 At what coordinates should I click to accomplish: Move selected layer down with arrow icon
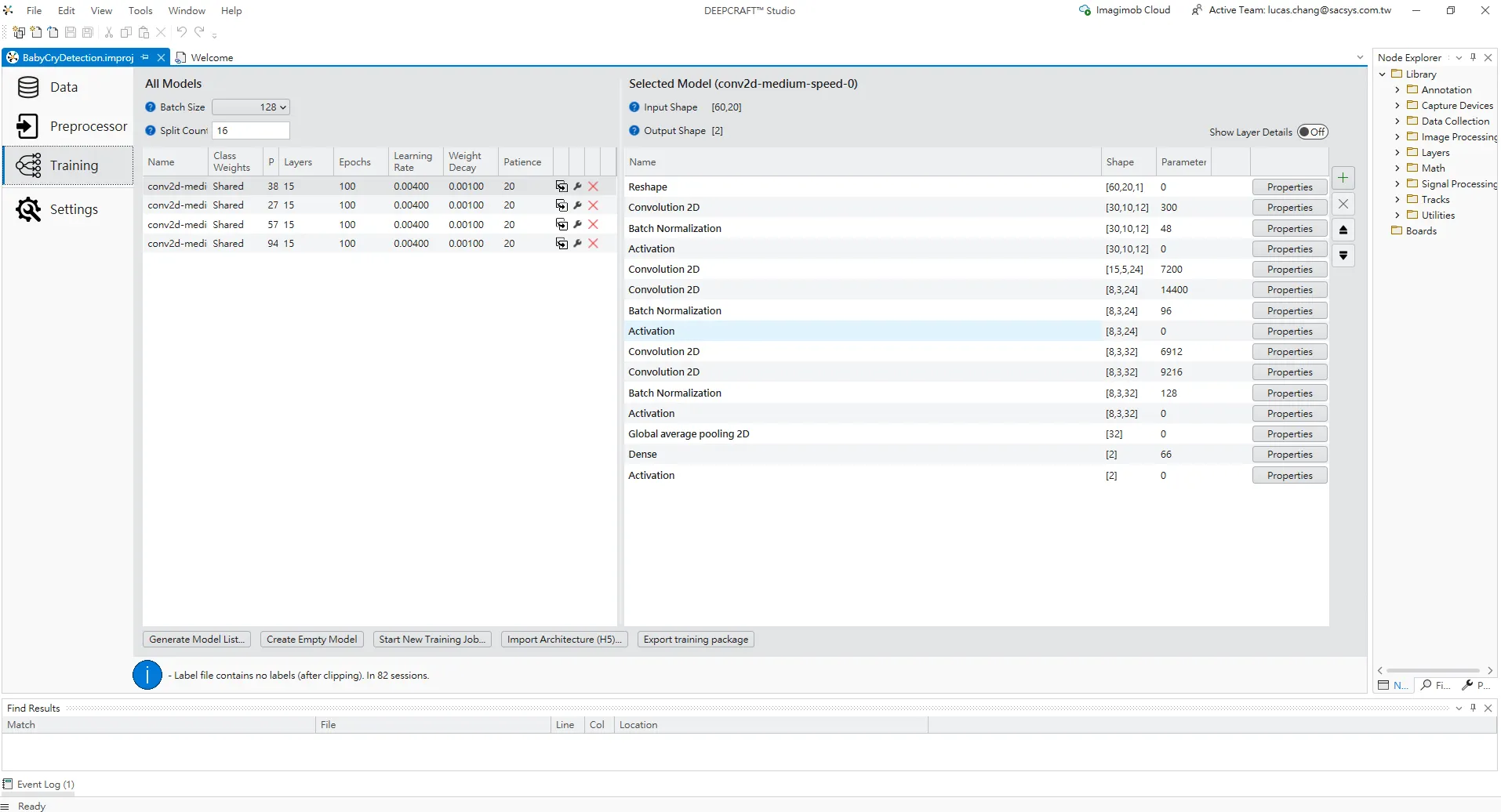(x=1343, y=256)
